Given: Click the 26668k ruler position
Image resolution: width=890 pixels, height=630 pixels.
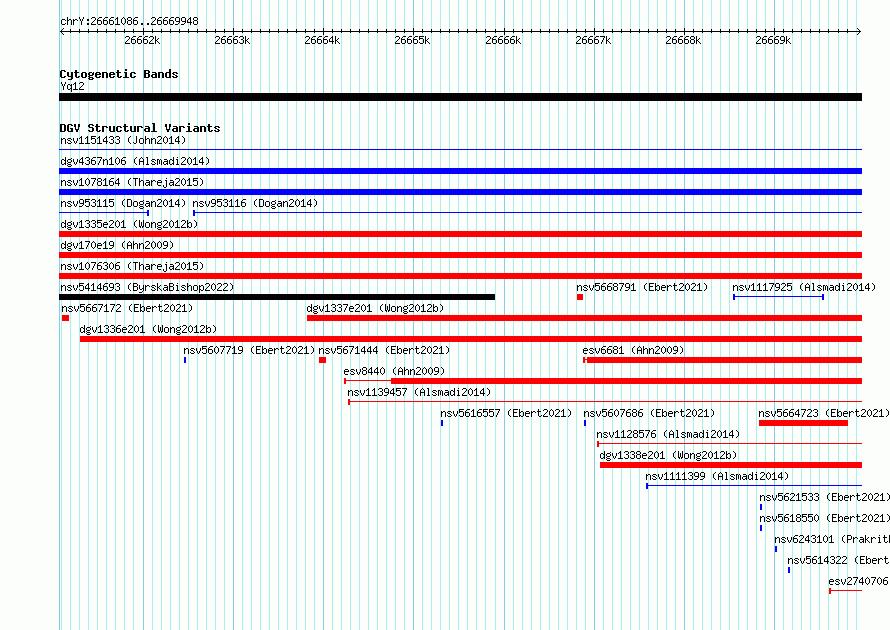Looking at the screenshot, I should pyautogui.click(x=683, y=40).
